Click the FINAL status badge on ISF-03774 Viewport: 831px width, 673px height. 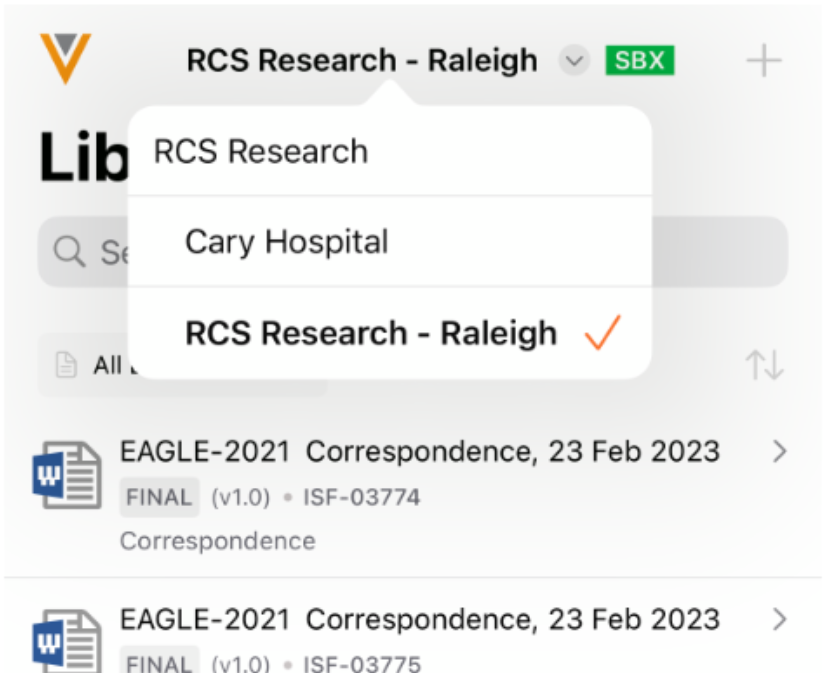coord(159,497)
